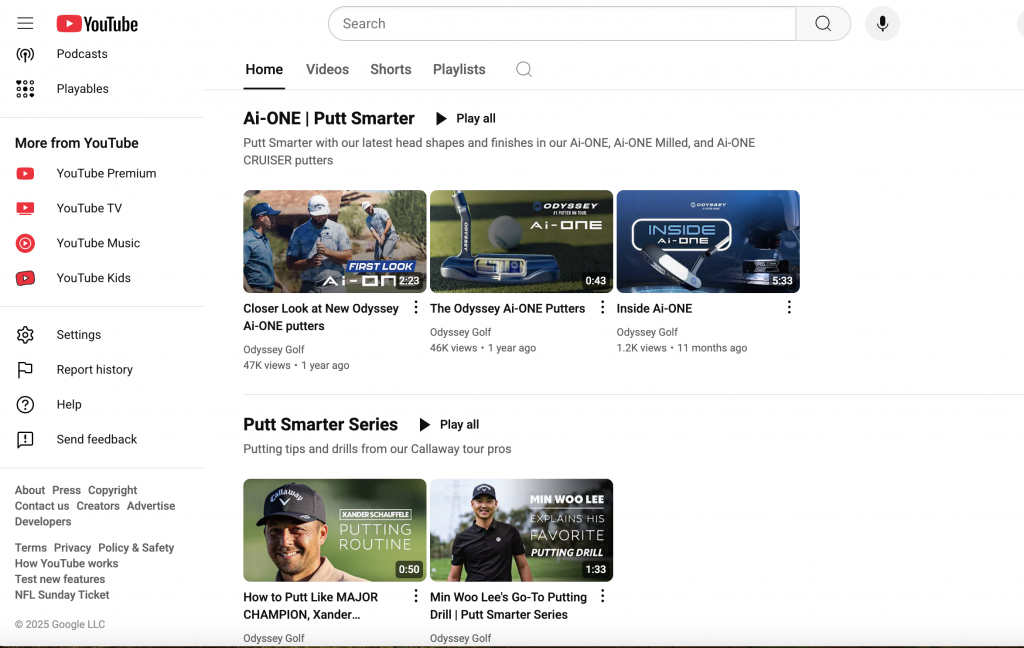Click the Help question mark icon
Image resolution: width=1024 pixels, height=648 pixels.
(x=25, y=405)
